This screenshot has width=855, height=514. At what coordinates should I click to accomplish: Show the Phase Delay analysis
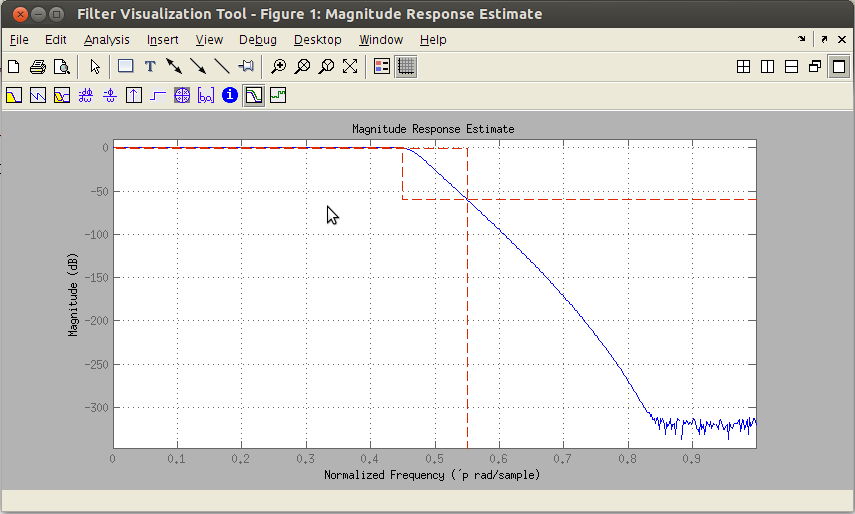pos(110,96)
